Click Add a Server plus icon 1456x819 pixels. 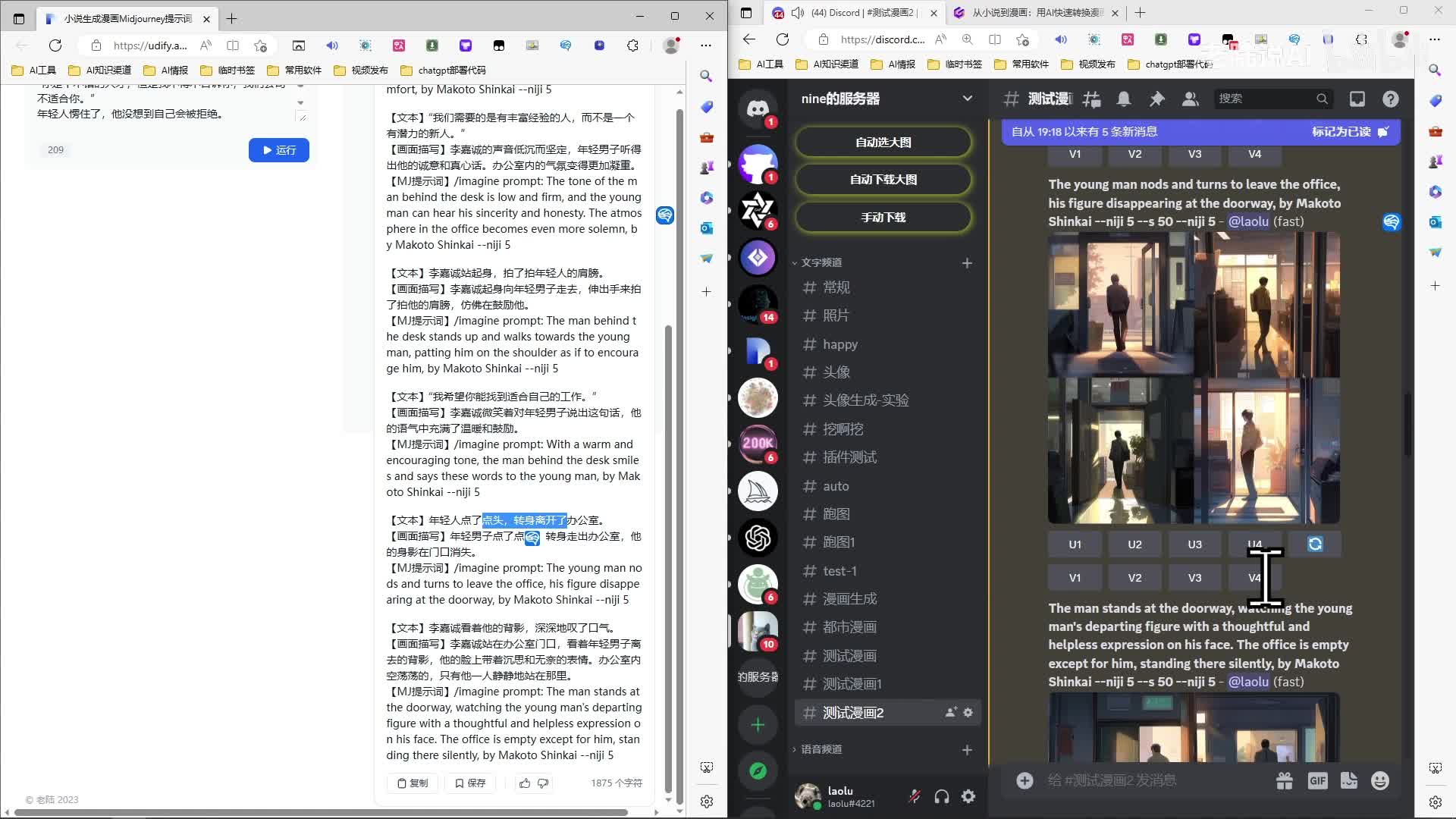tap(758, 725)
